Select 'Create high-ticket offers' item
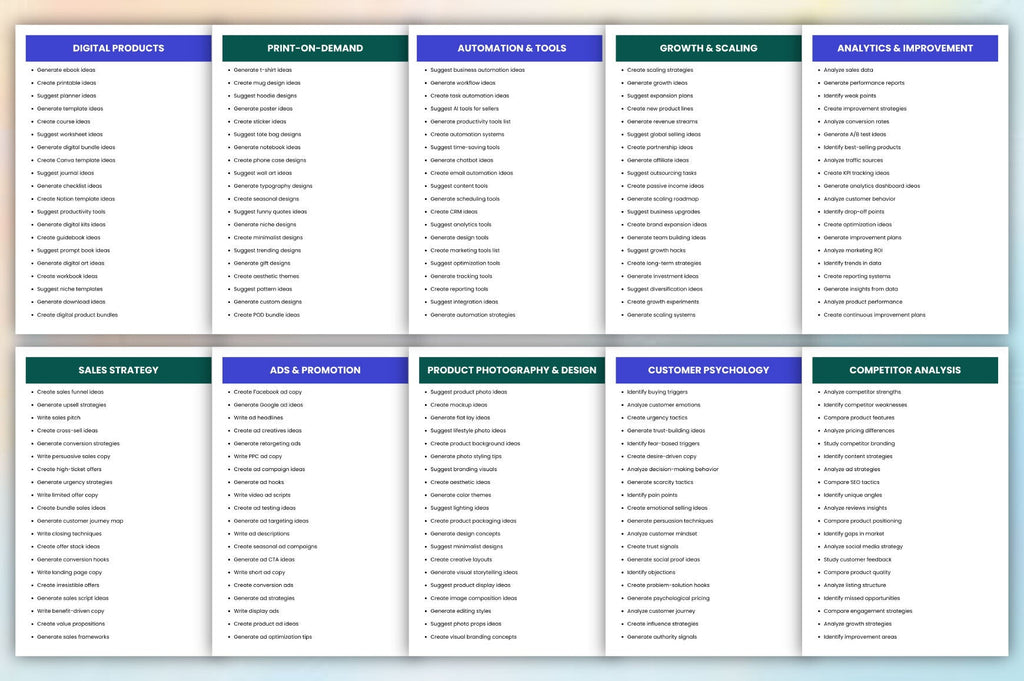Screen dimensions: 1024x681 pos(69,469)
